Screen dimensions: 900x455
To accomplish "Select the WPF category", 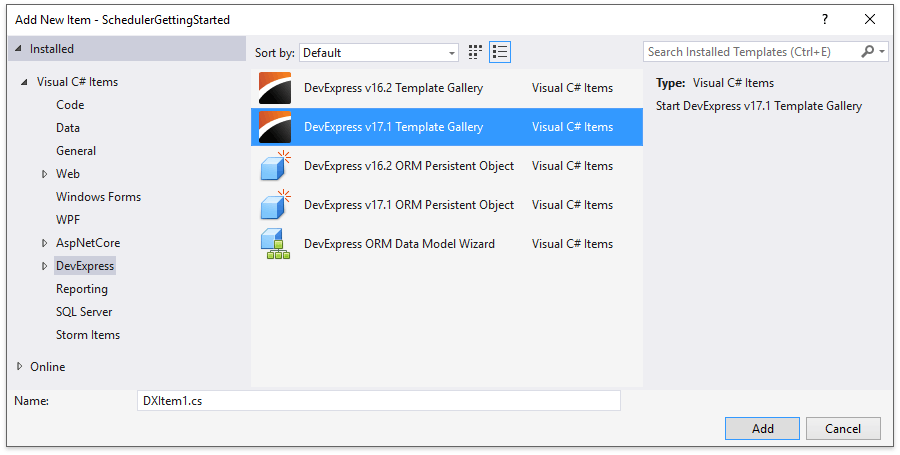I will tap(68, 220).
